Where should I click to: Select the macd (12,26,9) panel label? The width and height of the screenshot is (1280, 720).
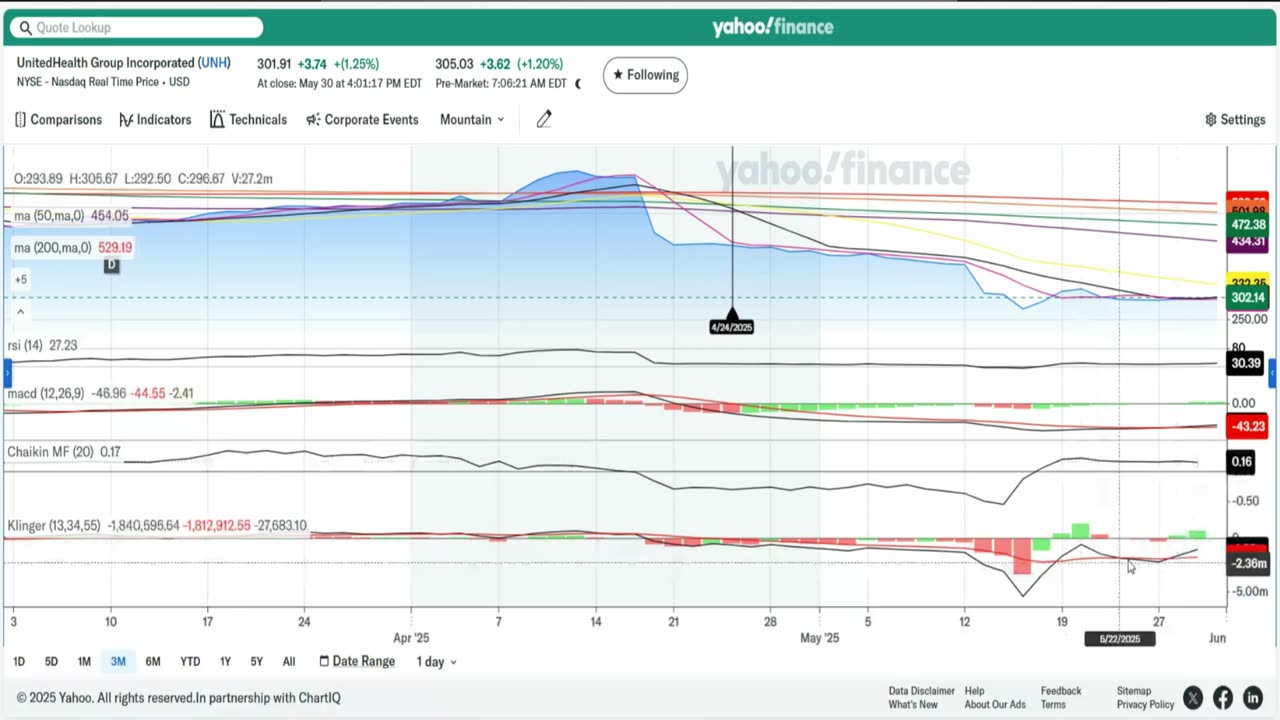pyautogui.click(x=100, y=394)
